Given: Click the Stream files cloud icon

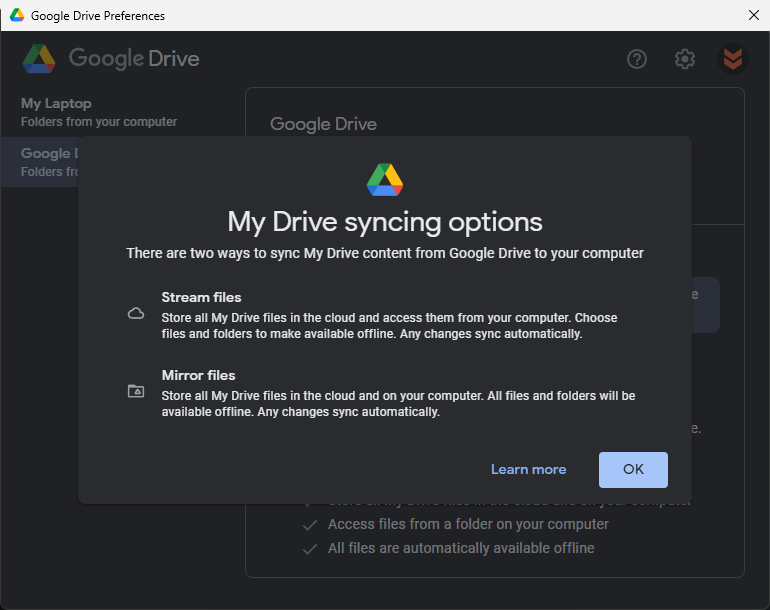Looking at the screenshot, I should [x=136, y=313].
